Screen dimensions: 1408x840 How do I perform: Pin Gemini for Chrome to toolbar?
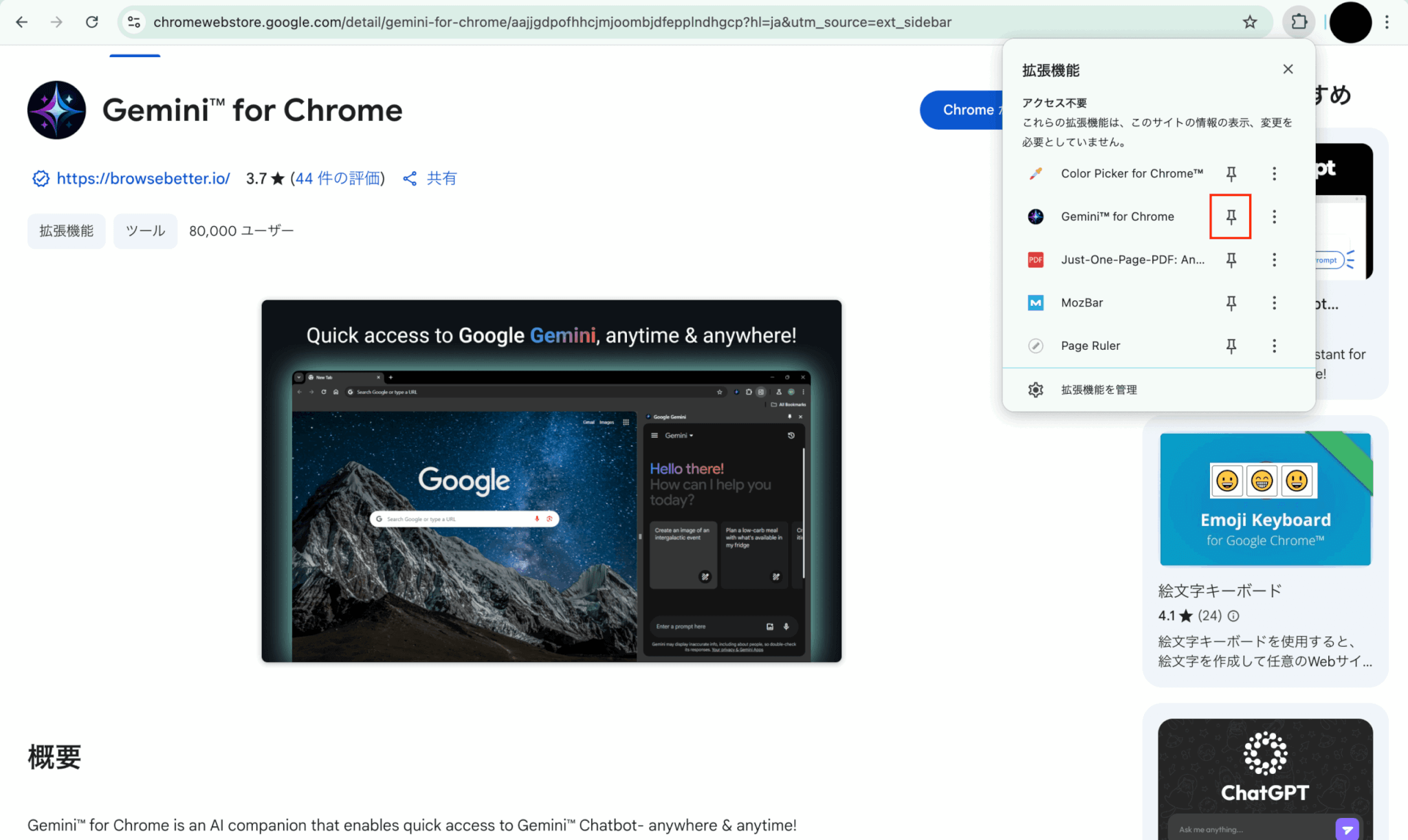tap(1231, 217)
